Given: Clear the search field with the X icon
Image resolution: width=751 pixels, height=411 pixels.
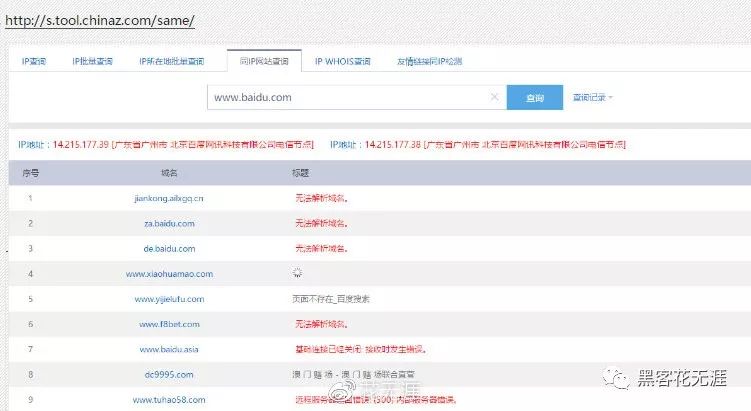Looking at the screenshot, I should 494,97.
